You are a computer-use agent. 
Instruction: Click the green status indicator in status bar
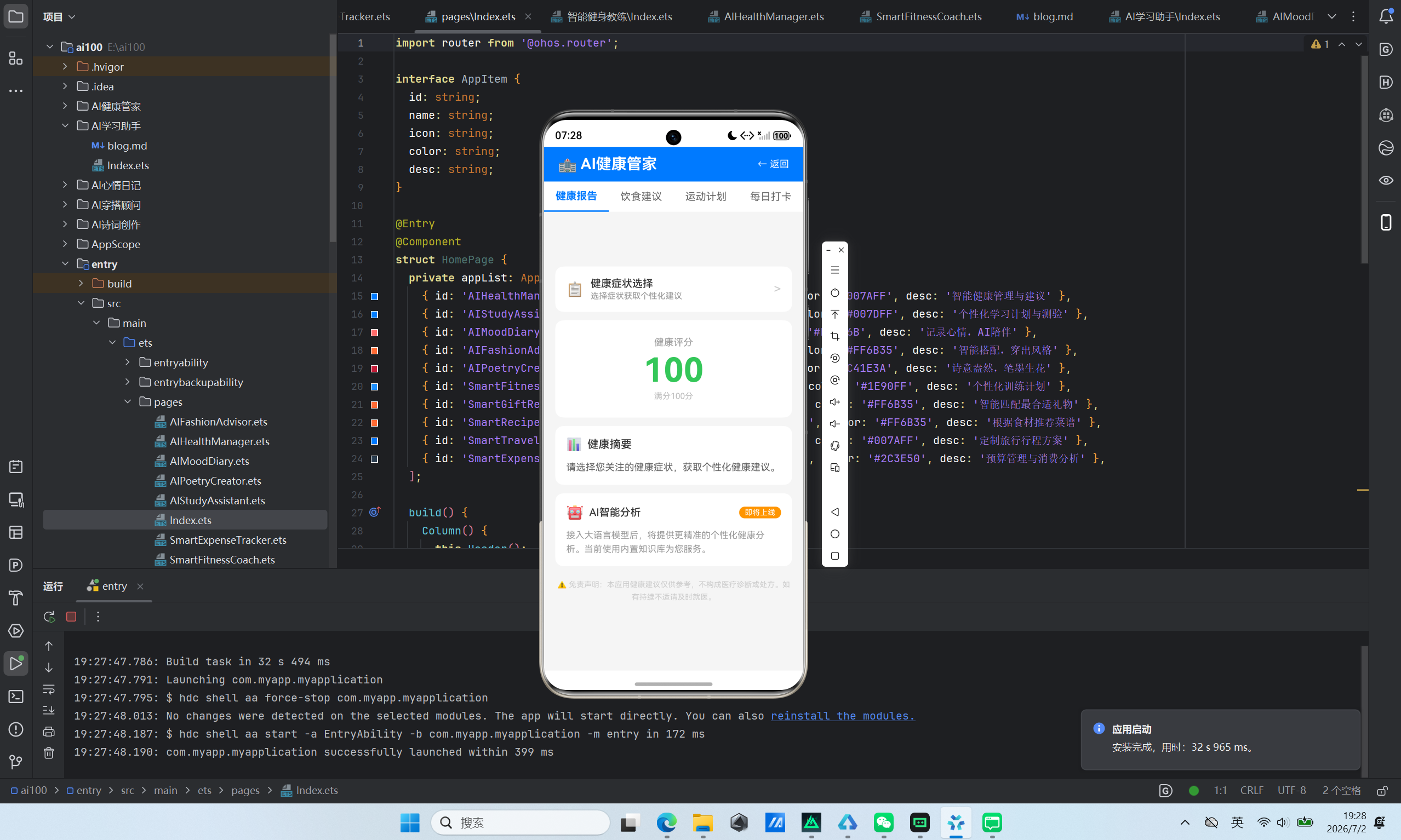click(1194, 790)
